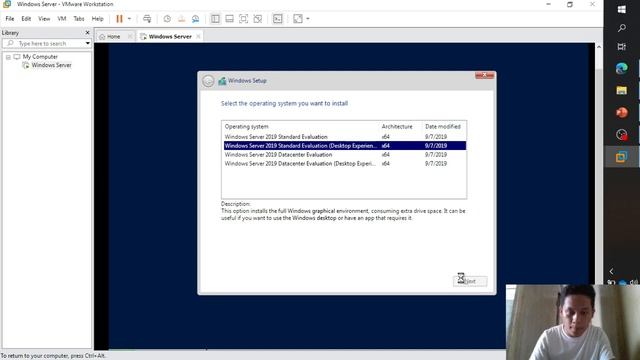This screenshot has width=640, height=360.
Task: Open the Edit menu
Action: pyautogui.click(x=26, y=19)
